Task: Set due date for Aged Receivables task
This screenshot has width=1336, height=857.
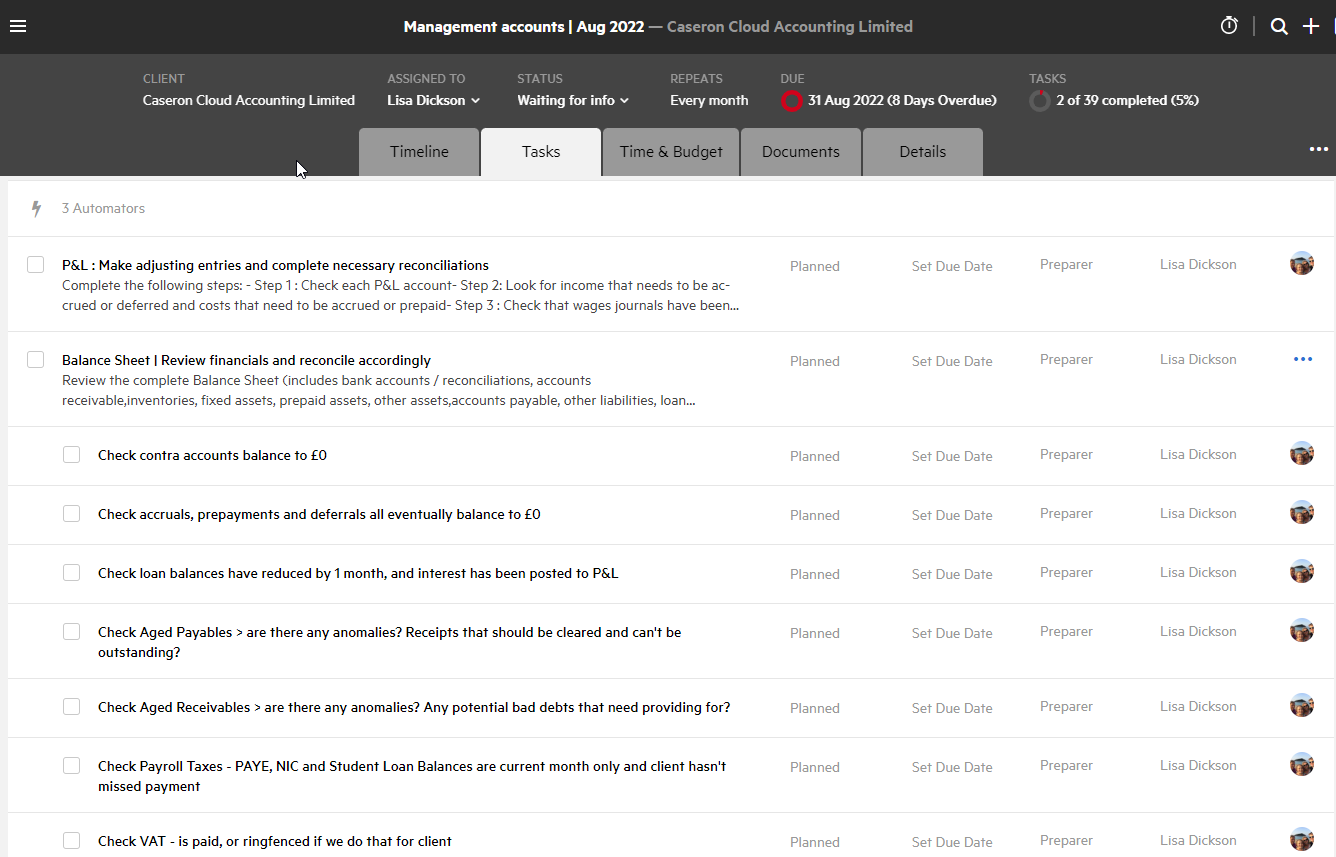Action: pos(952,708)
